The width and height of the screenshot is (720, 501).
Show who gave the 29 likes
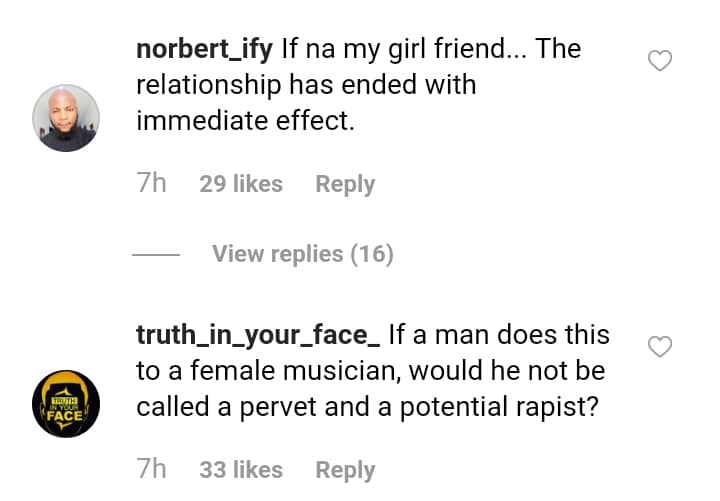point(241,184)
